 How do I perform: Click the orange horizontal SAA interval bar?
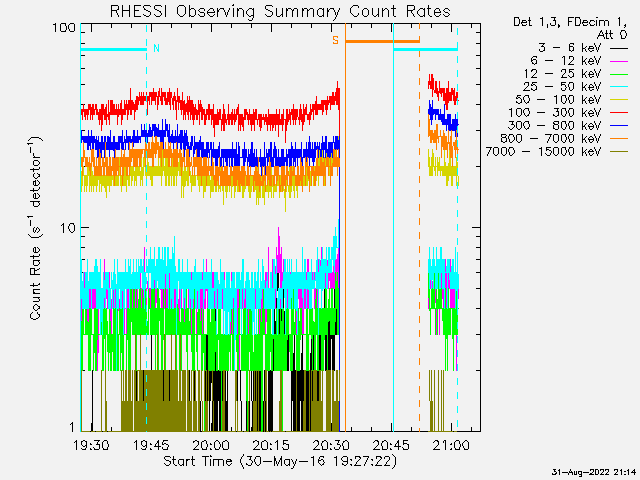[382, 41]
